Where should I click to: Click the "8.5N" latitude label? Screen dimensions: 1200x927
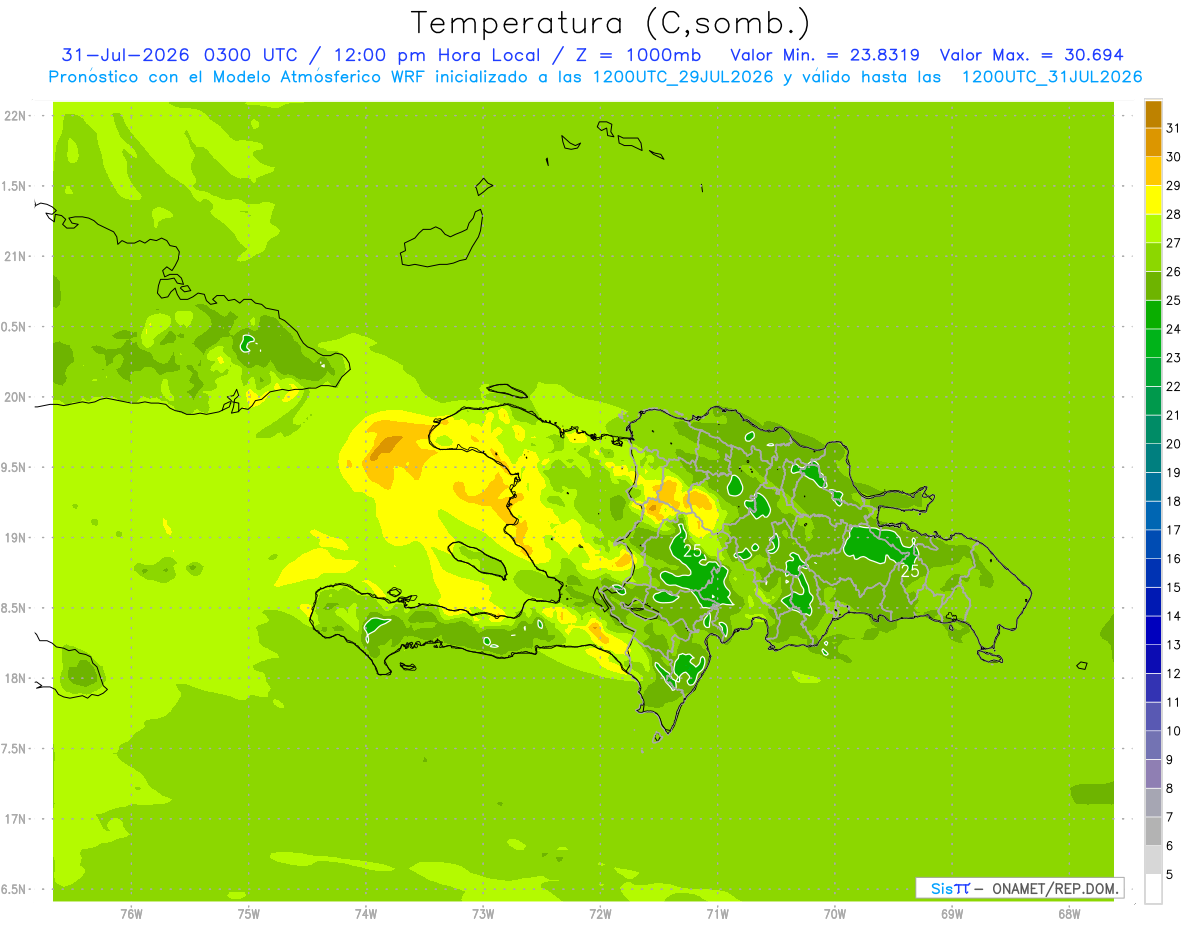(15, 608)
